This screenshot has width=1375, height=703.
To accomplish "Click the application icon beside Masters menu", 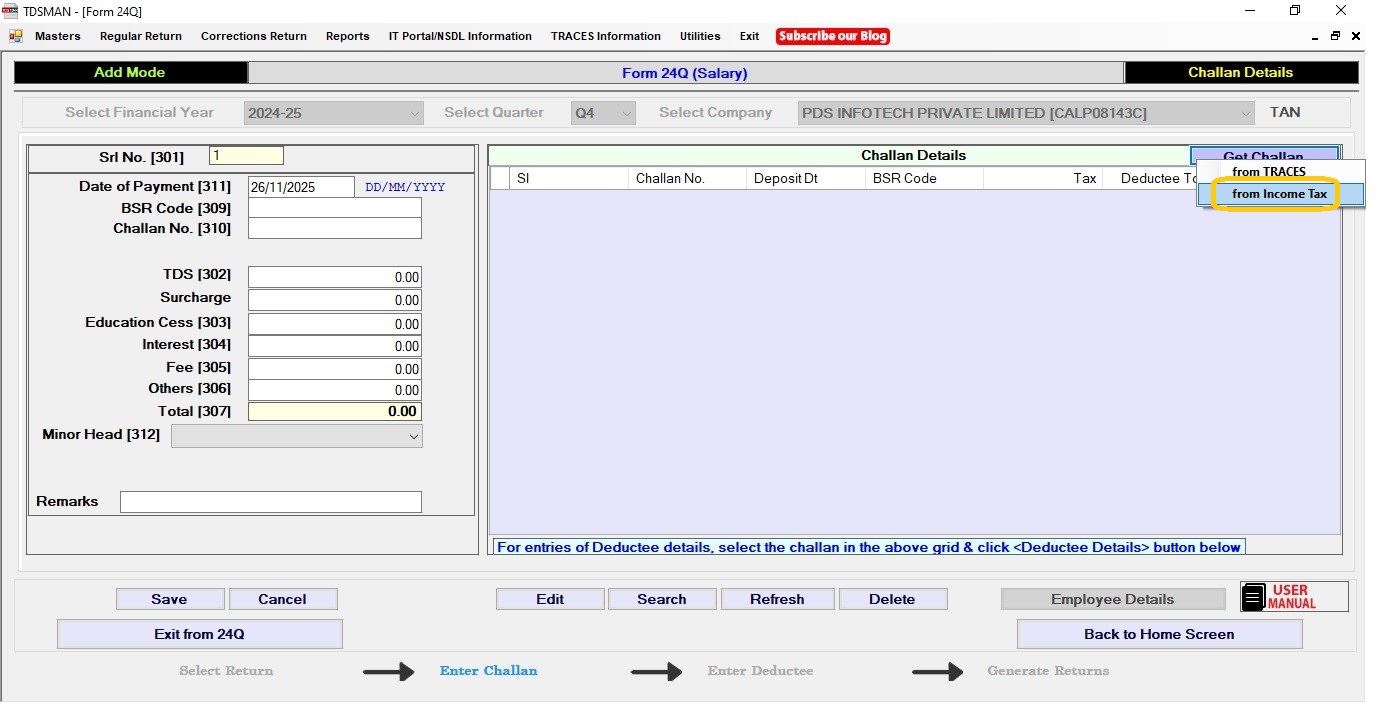I will coord(16,36).
